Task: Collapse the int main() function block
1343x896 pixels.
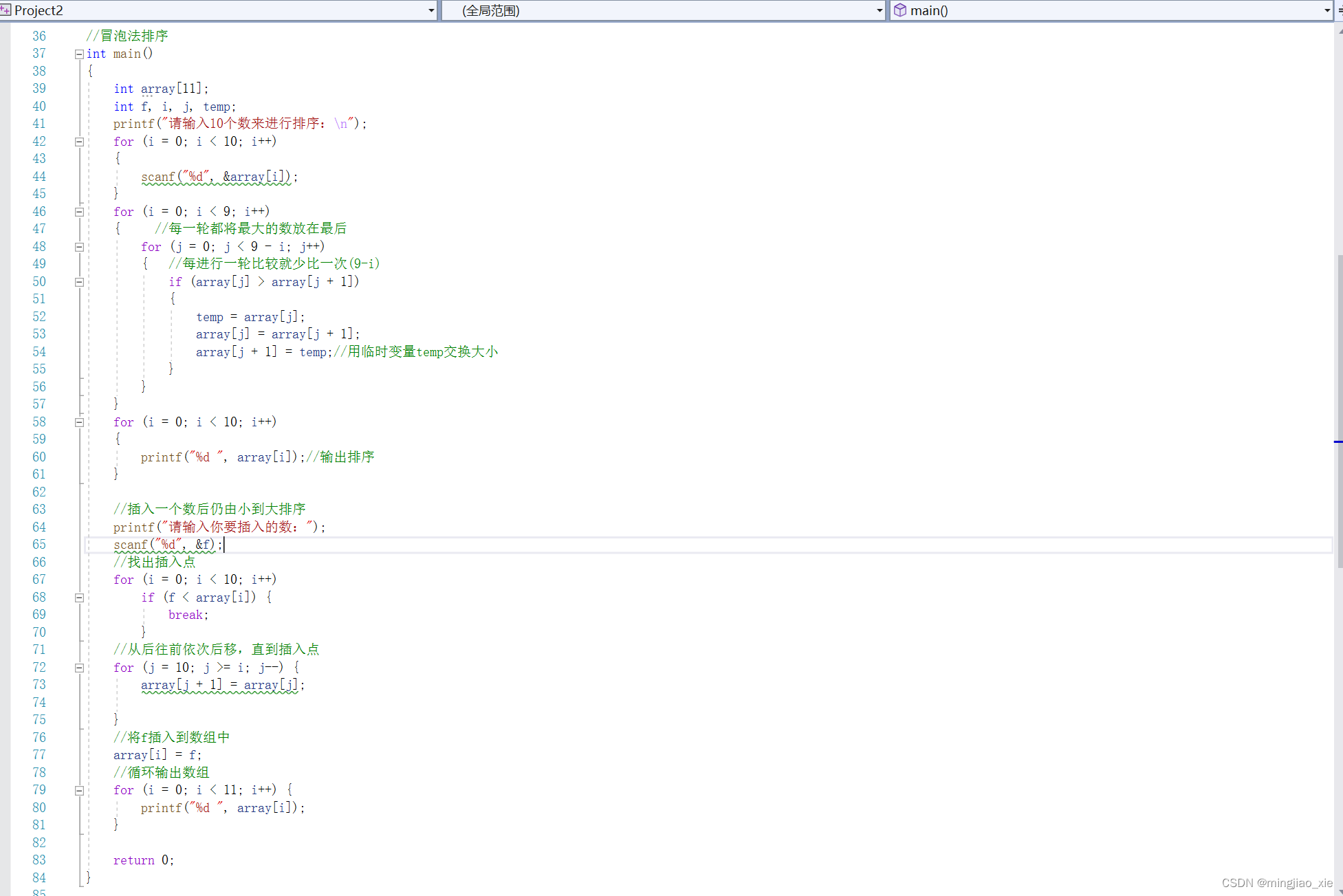Action: click(x=79, y=54)
